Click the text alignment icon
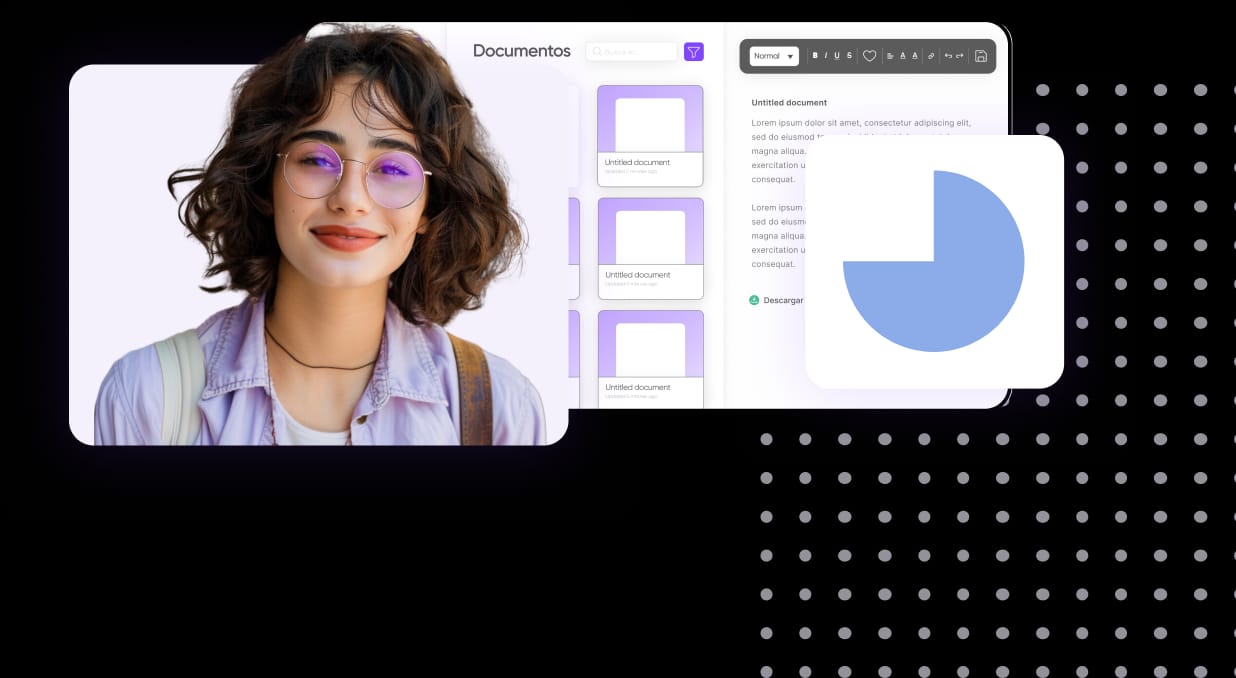The width and height of the screenshot is (1236, 678). [x=890, y=56]
